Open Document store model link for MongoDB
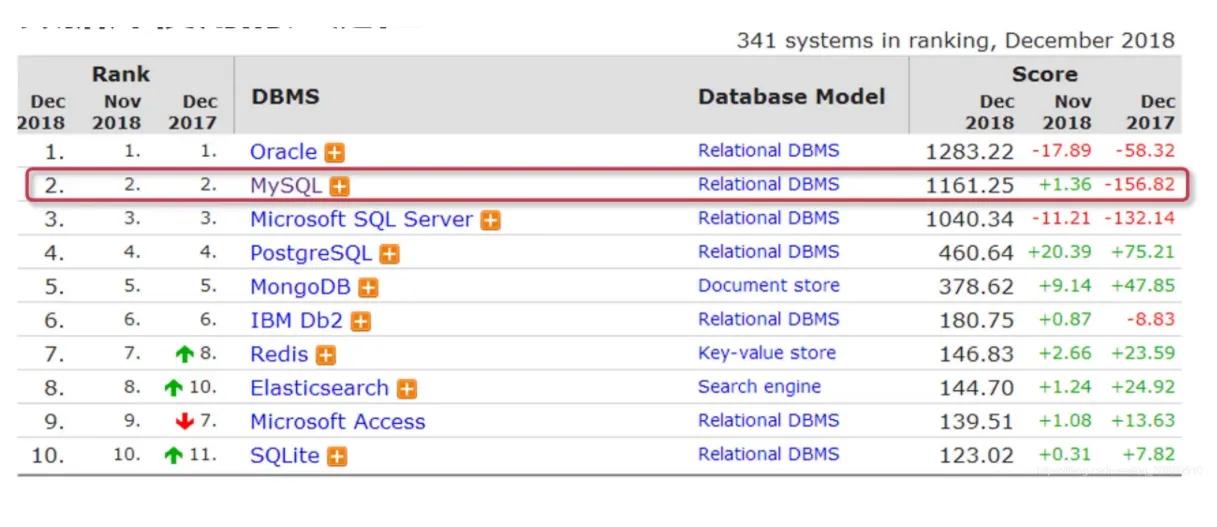 pyautogui.click(x=768, y=285)
